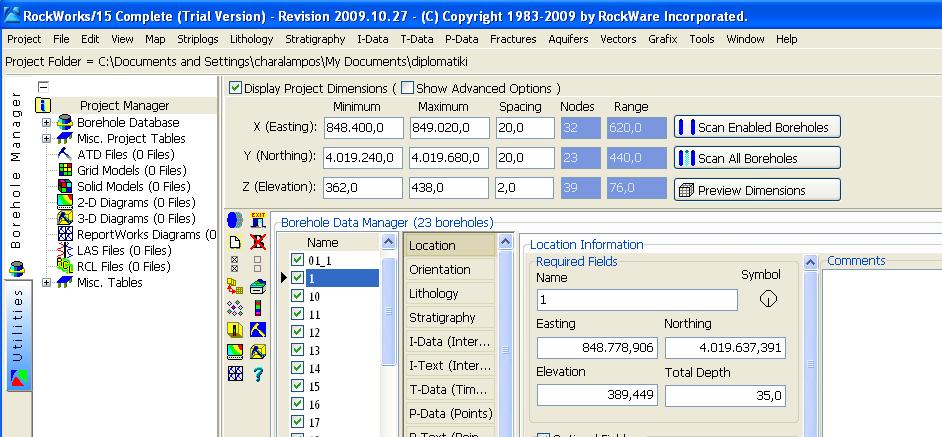This screenshot has height=437, width=942.
Task: Click the EXIT door icon
Action: click(x=258, y=220)
